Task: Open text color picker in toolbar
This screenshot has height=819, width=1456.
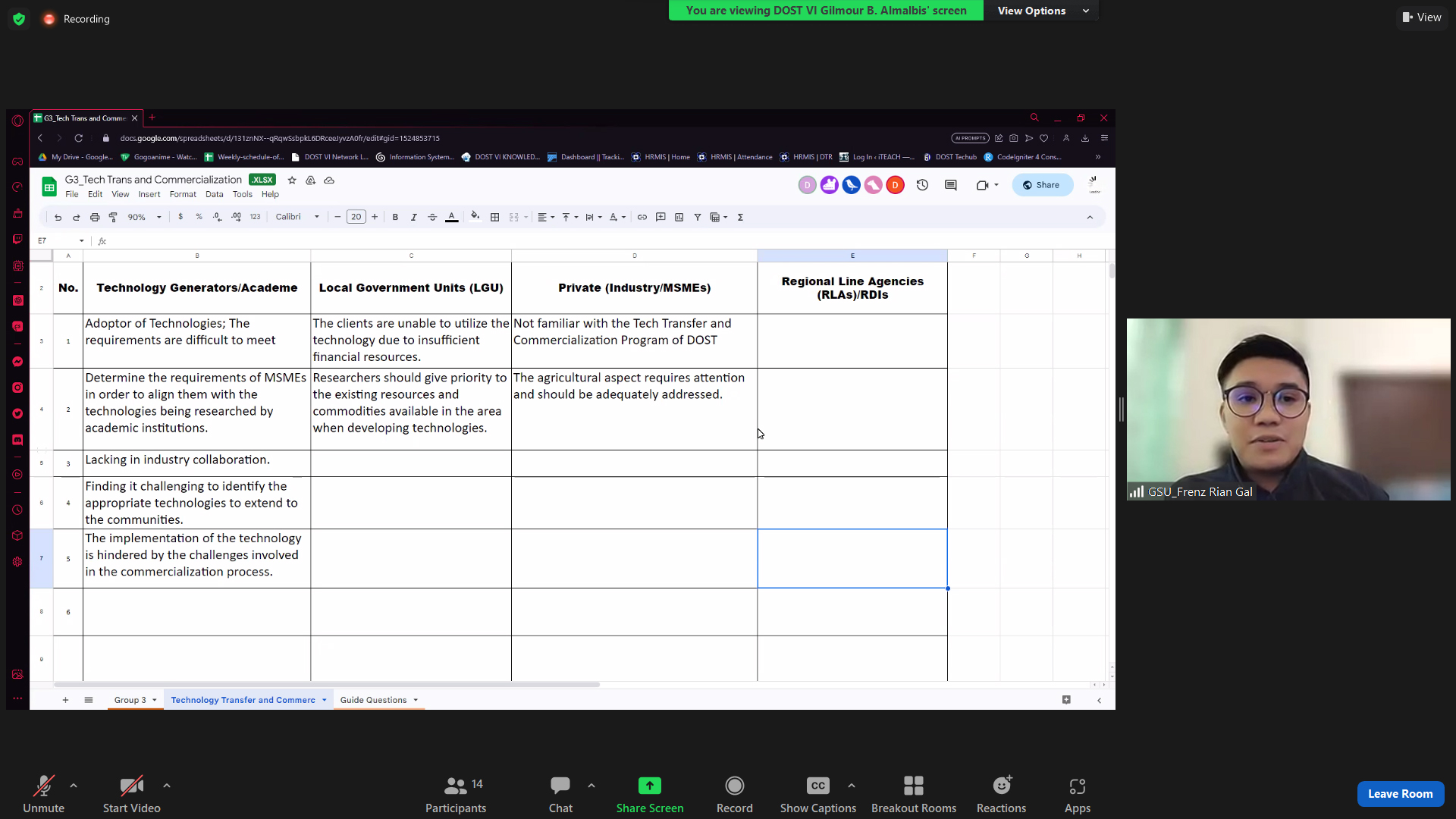Action: point(451,217)
